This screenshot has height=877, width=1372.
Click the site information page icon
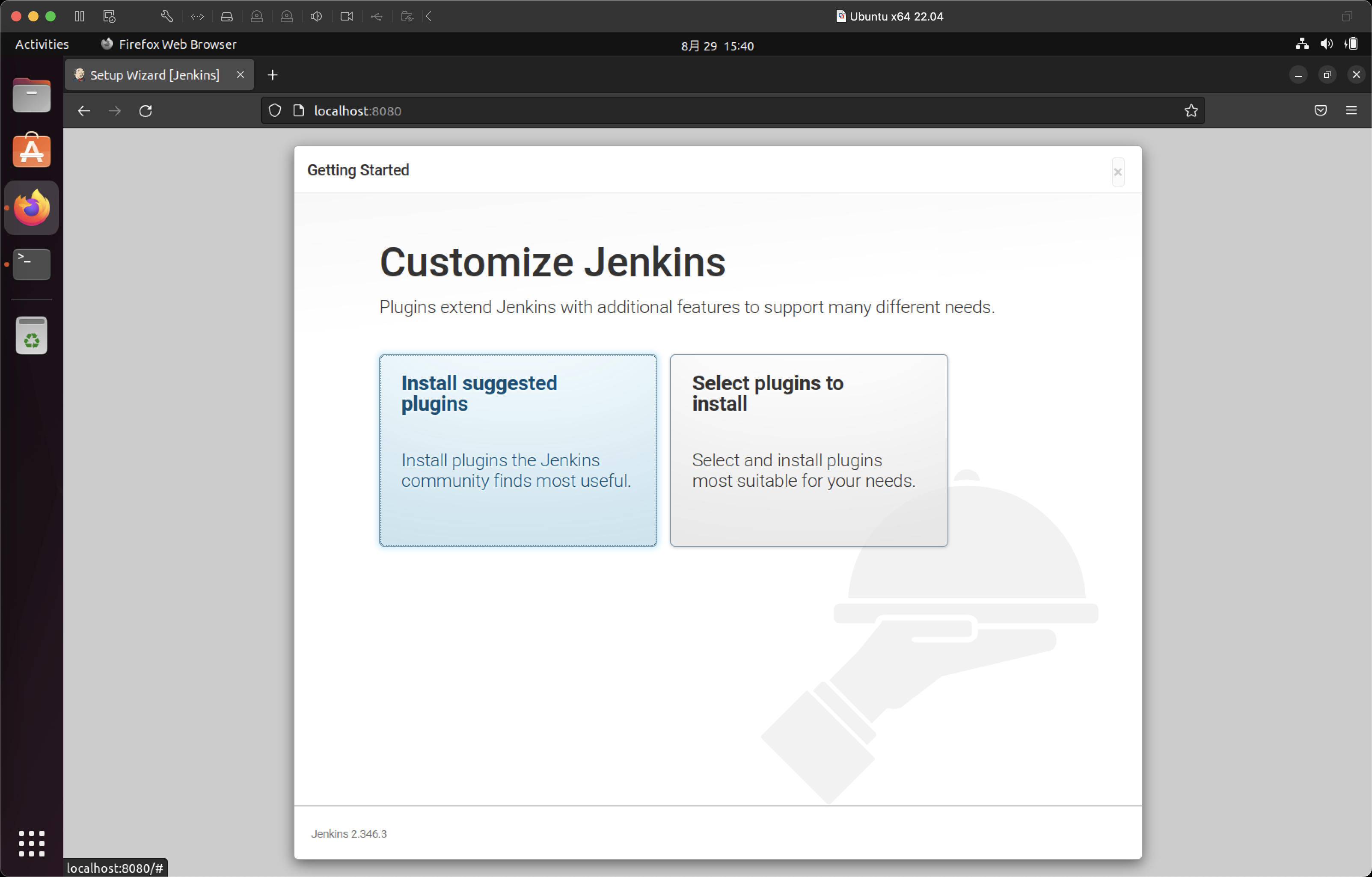click(299, 110)
